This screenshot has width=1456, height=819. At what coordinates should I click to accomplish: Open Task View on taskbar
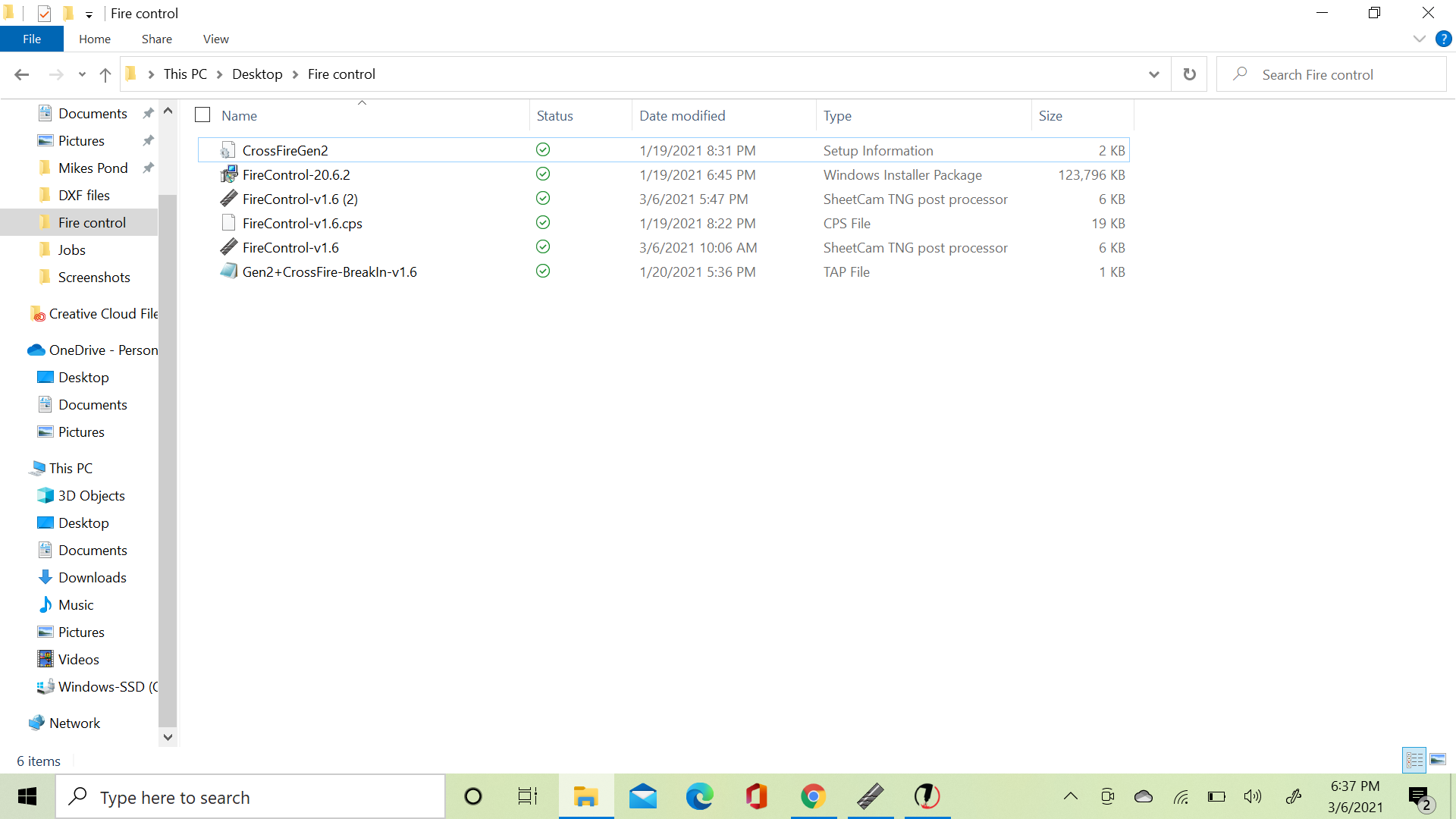coord(528,796)
